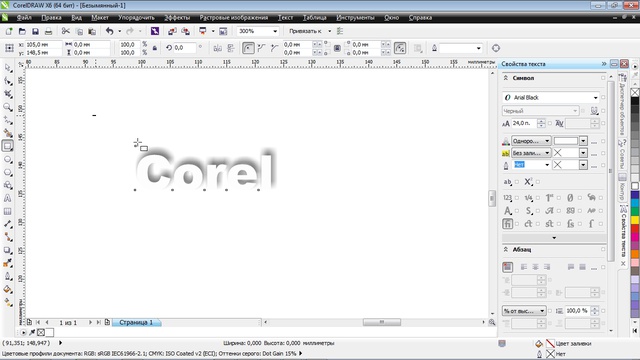This screenshot has width=640, height=360.
Task: Click the Open file folder icon
Action: (22, 31)
